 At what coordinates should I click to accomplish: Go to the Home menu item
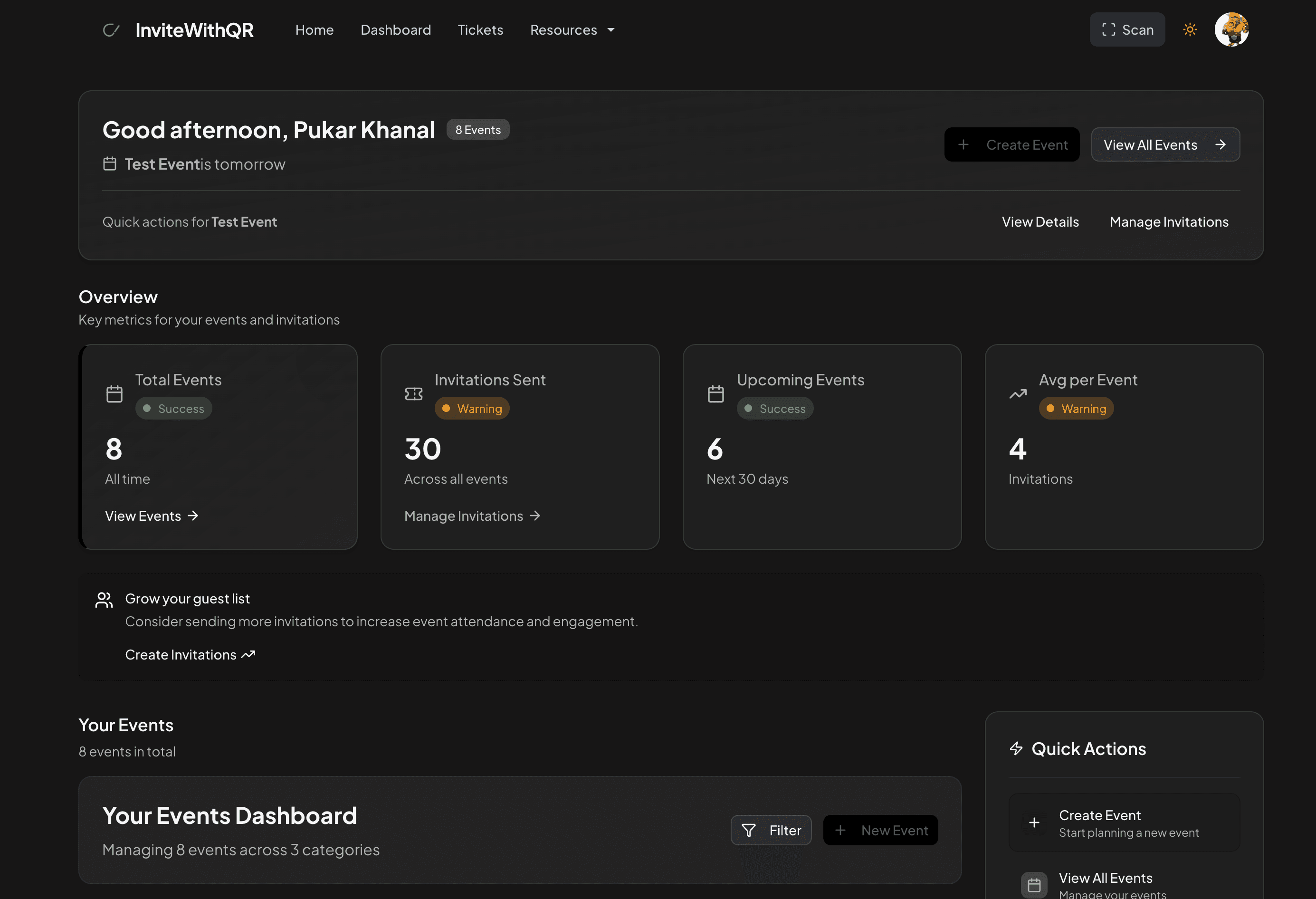point(315,30)
